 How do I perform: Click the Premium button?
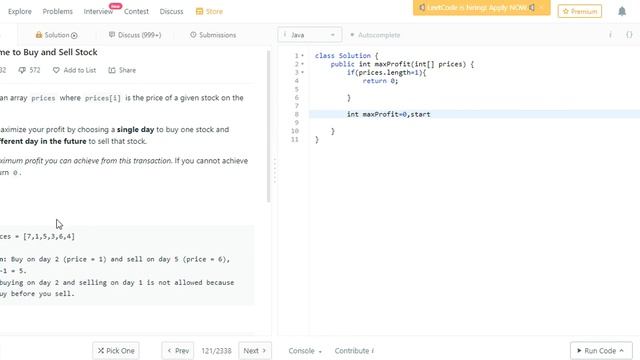[580, 11]
